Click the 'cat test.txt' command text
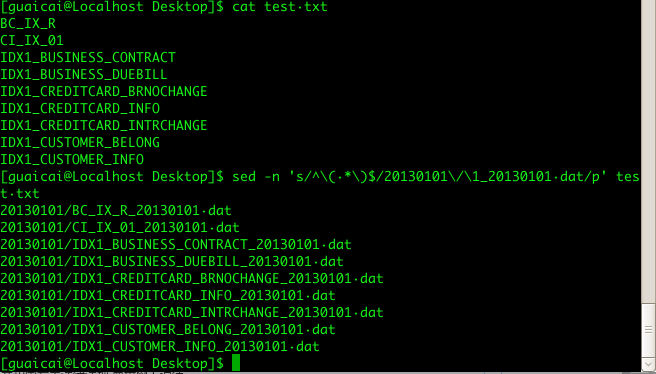Image resolution: width=656 pixels, height=374 pixels. pos(280,7)
